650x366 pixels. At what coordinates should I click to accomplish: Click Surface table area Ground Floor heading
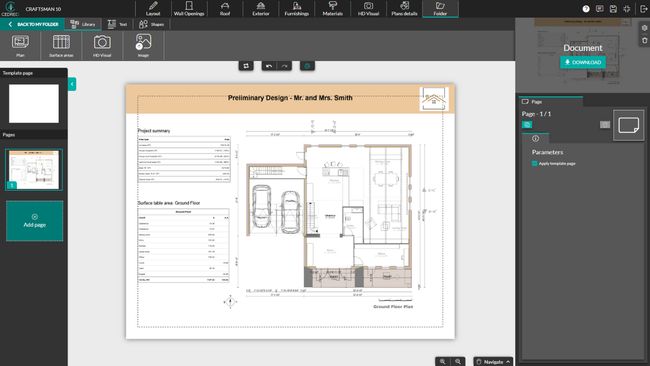pos(169,203)
